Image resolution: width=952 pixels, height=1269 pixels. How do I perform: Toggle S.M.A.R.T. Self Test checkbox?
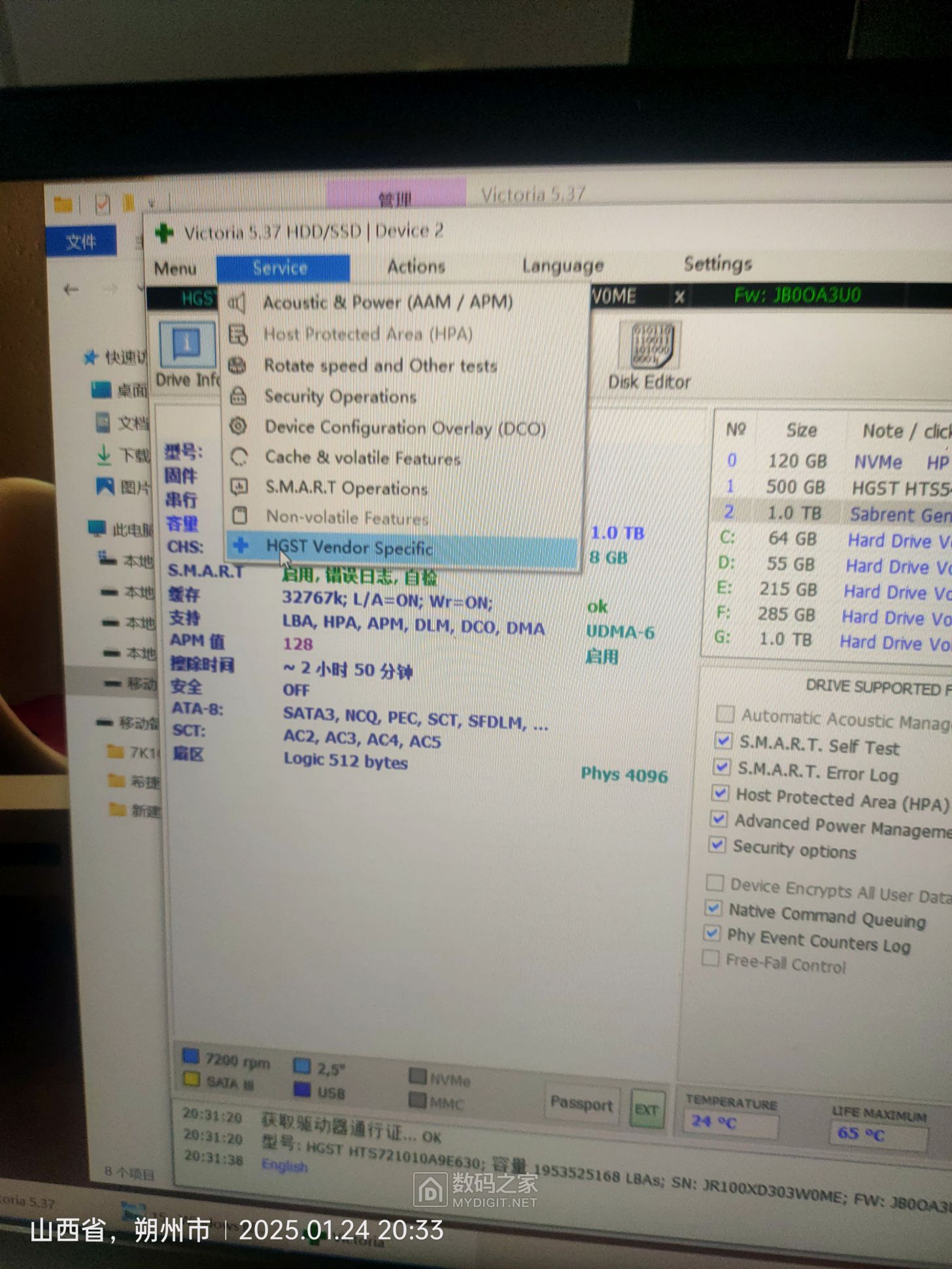723,740
